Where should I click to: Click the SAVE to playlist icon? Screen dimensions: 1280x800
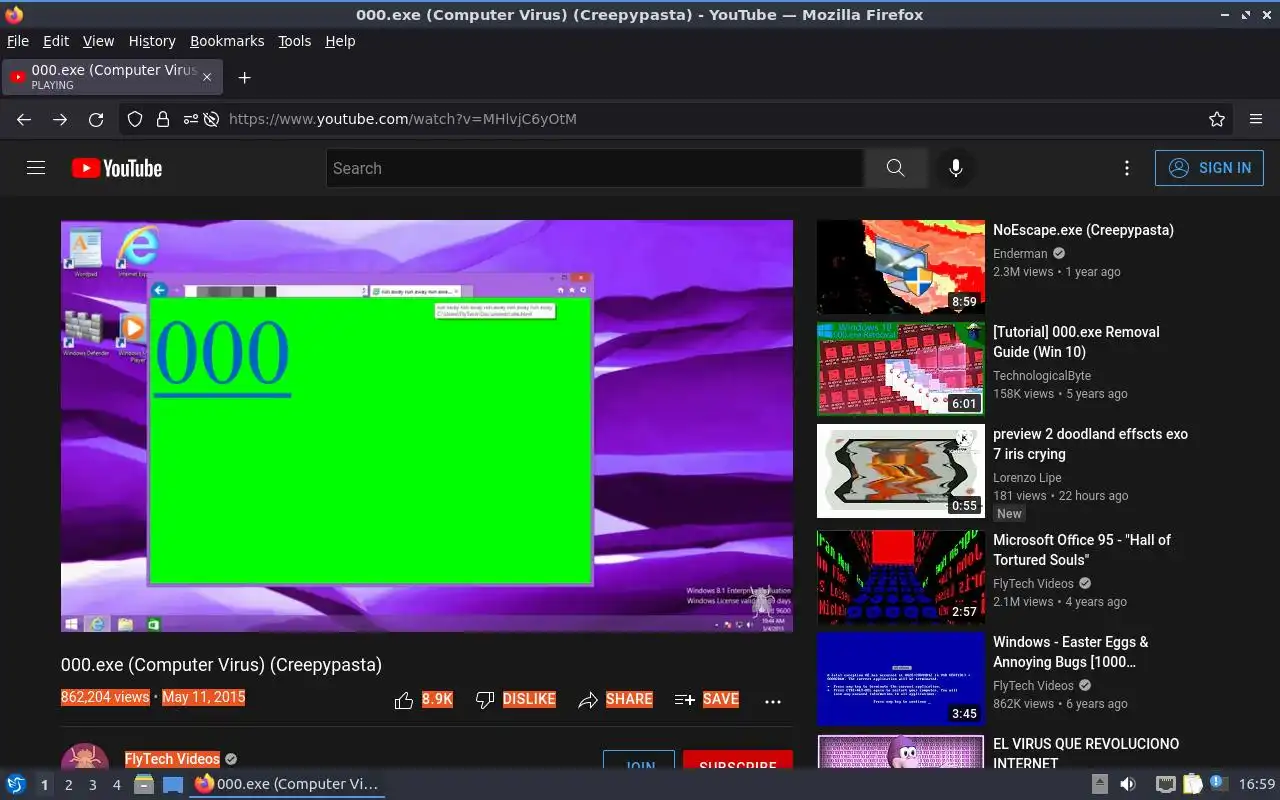[x=685, y=701]
